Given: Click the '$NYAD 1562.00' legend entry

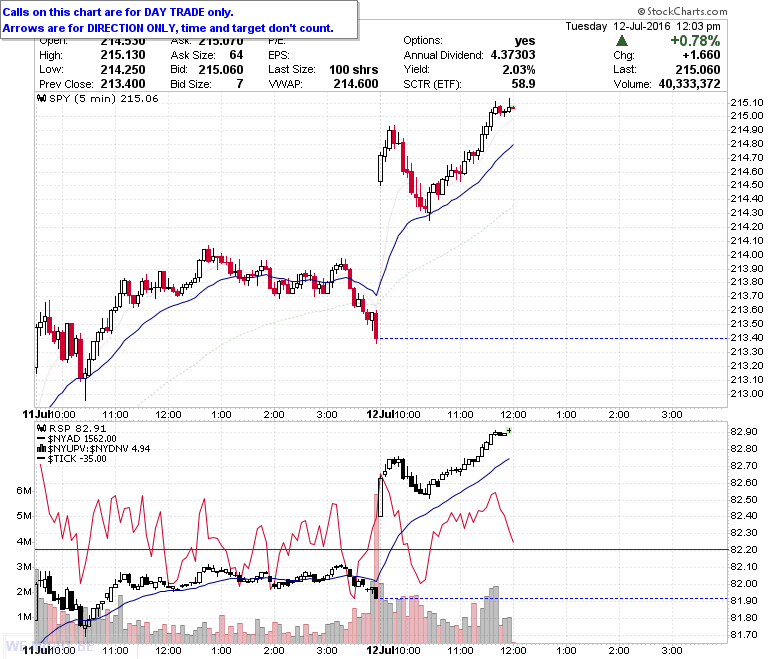Looking at the screenshot, I should point(82,439).
